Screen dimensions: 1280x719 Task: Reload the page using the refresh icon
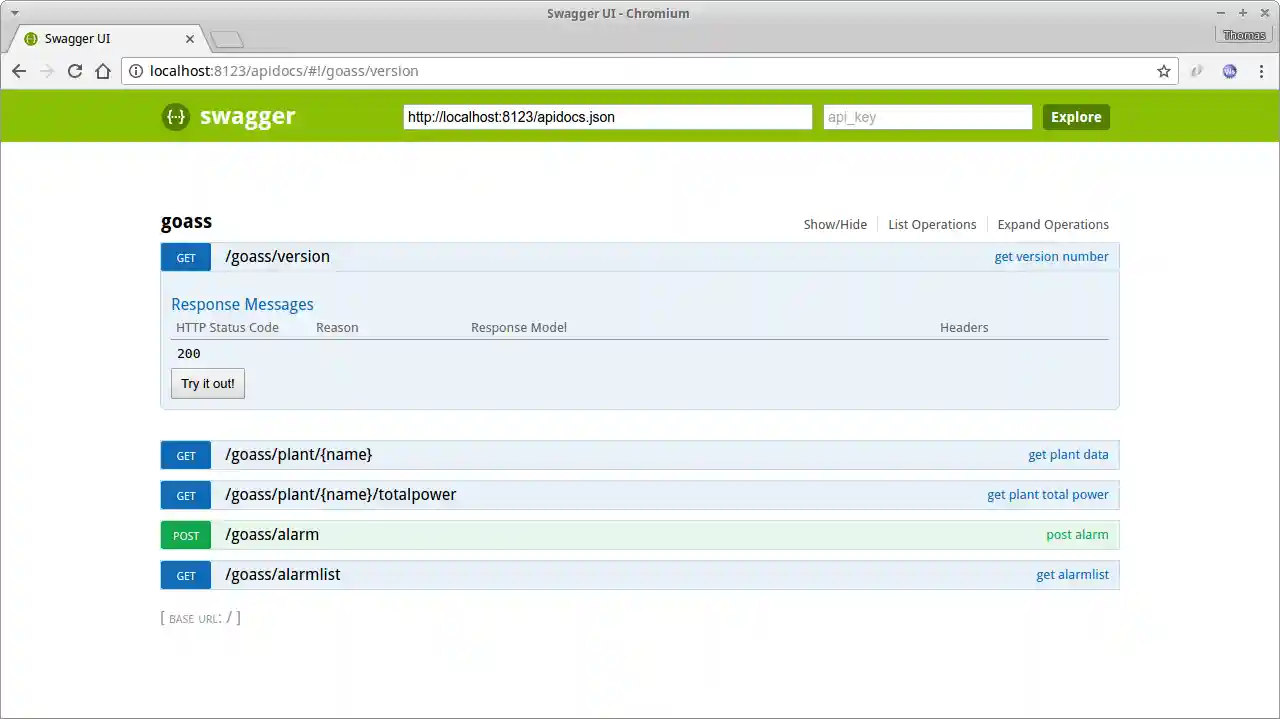coord(74,71)
